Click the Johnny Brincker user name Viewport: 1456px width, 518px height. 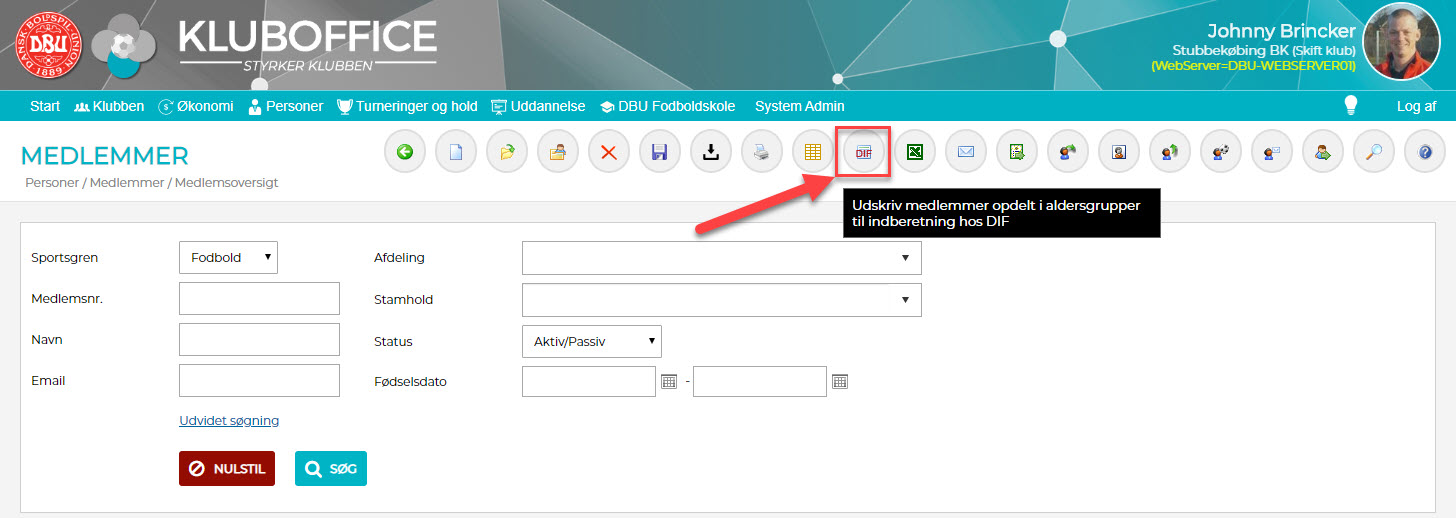1281,30
